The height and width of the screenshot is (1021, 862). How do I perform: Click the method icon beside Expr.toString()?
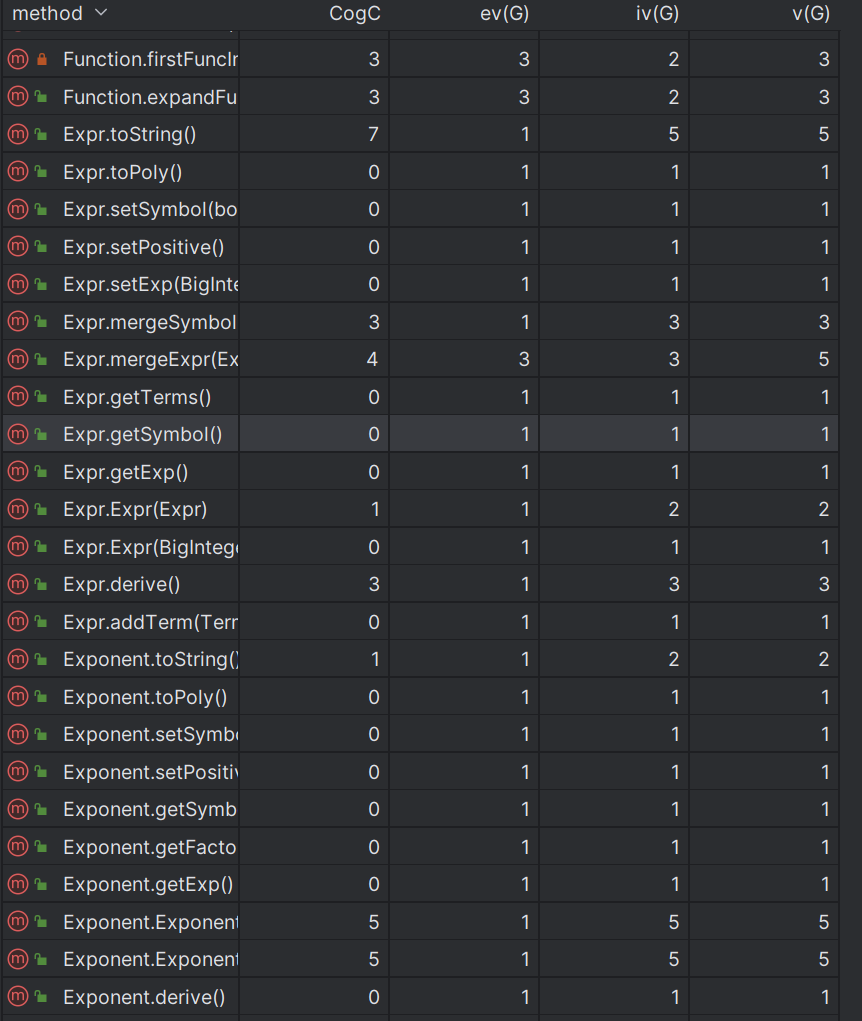point(18,134)
